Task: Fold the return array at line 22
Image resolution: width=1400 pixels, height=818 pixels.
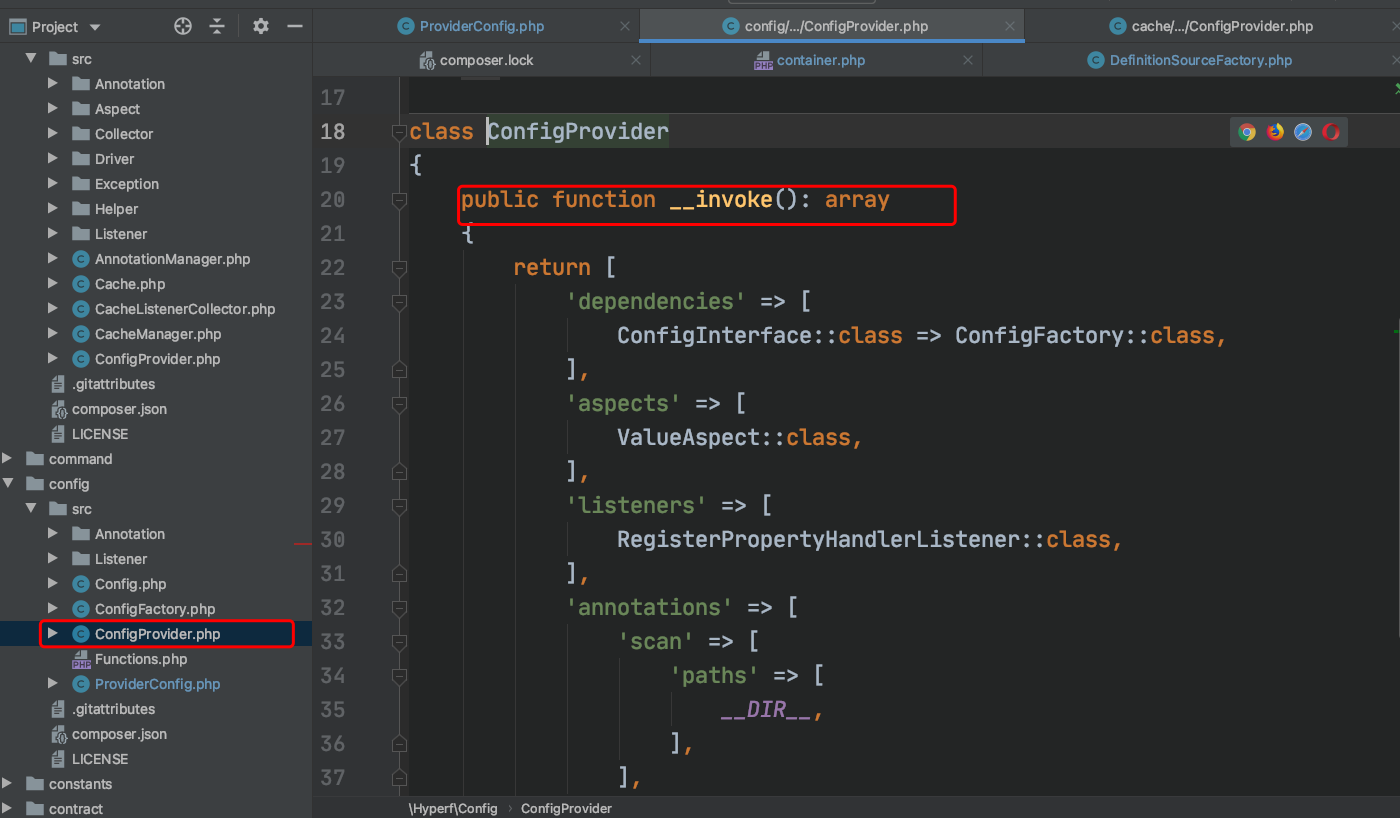Action: click(399, 268)
